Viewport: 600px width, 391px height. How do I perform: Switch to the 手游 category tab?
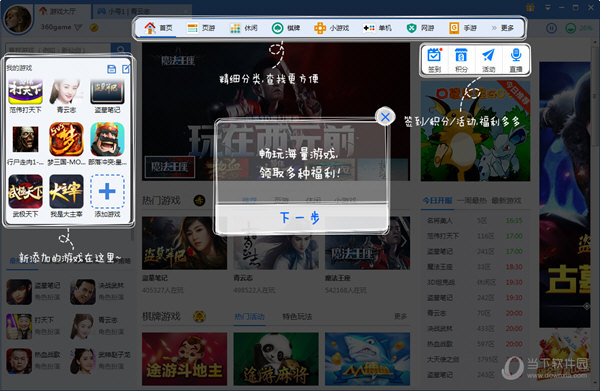pos(463,28)
